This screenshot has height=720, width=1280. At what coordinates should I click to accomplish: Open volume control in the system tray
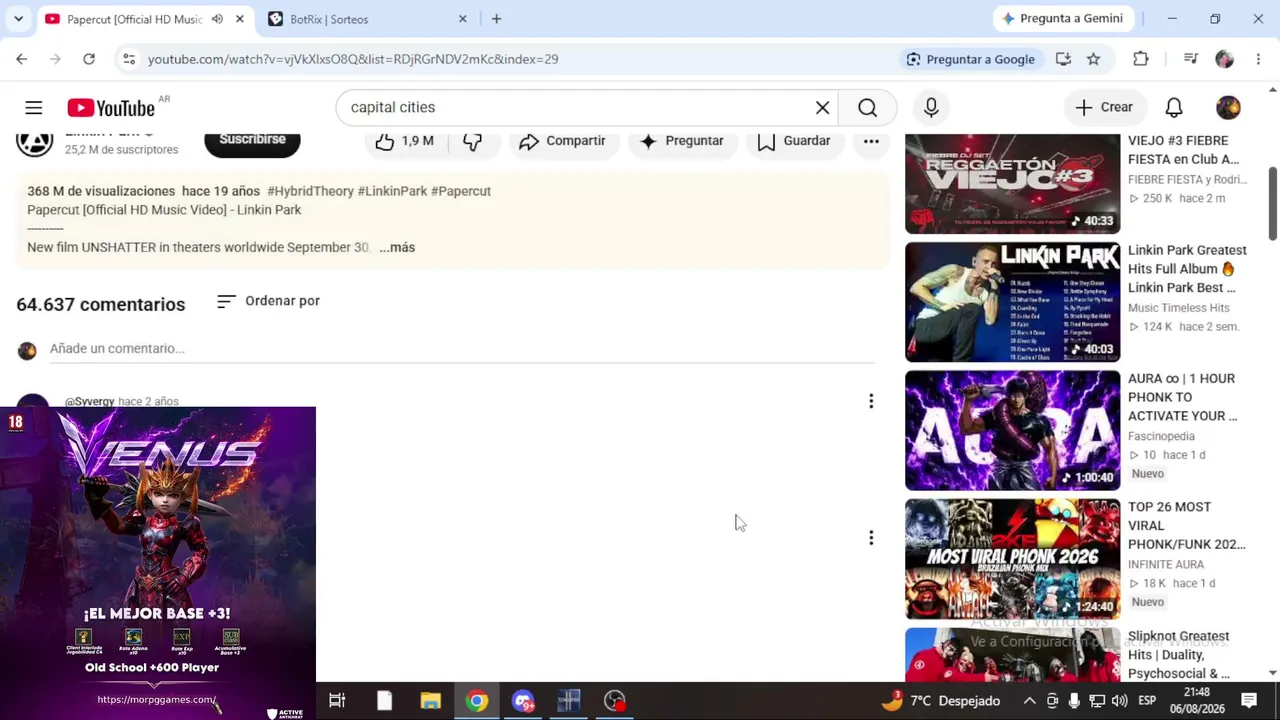tap(1119, 701)
